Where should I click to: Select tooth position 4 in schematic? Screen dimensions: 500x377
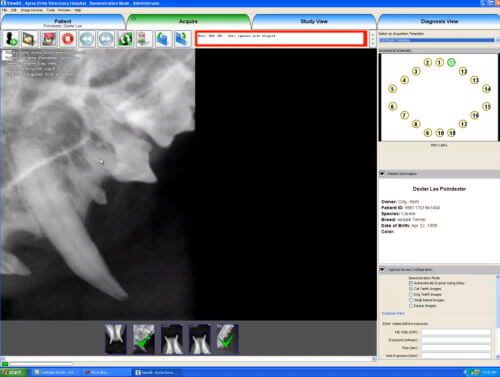click(404, 80)
